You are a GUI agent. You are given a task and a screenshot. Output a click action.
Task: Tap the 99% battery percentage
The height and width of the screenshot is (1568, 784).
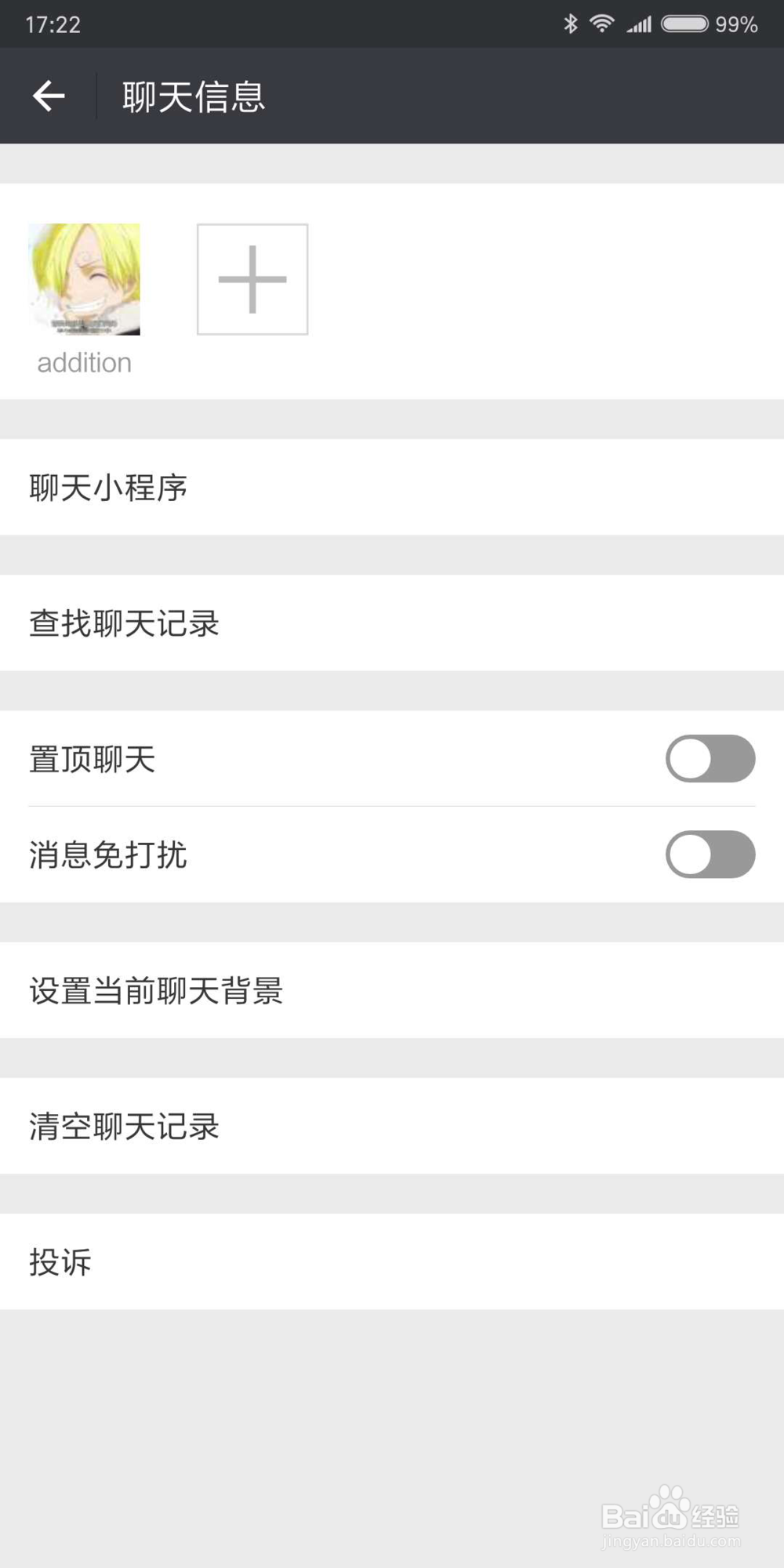(x=736, y=24)
